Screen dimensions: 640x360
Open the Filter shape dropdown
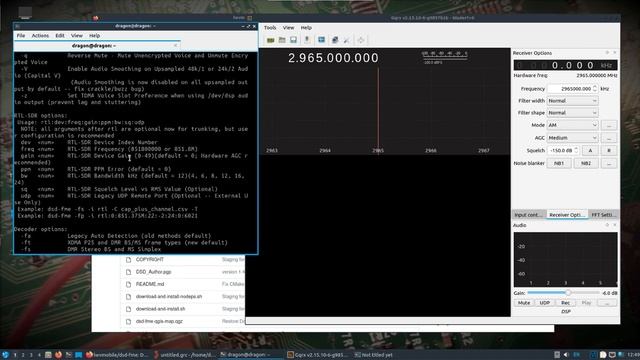(x=572, y=113)
